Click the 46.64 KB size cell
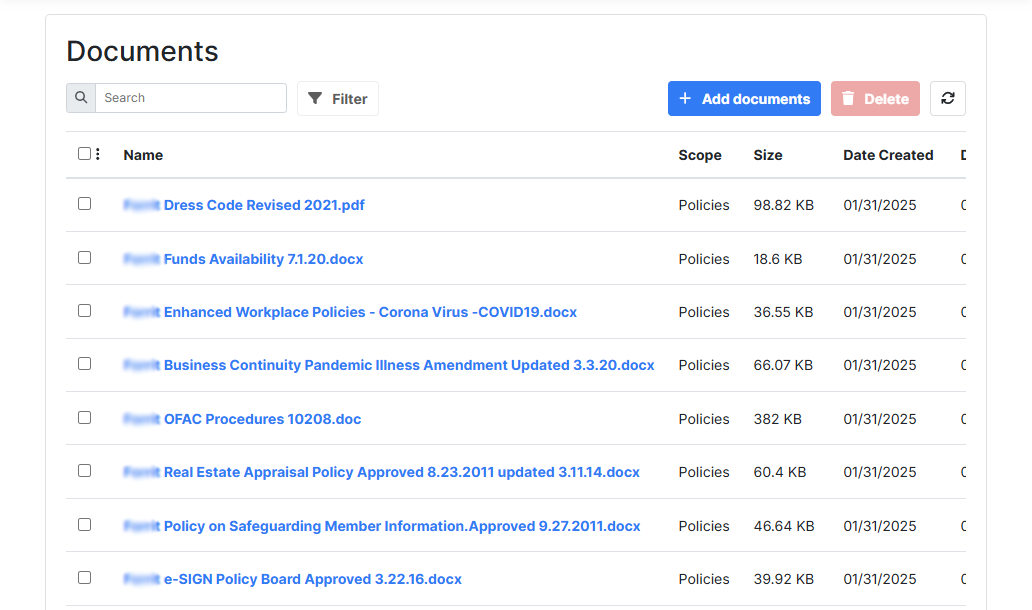This screenshot has width=1032, height=610. pos(784,526)
